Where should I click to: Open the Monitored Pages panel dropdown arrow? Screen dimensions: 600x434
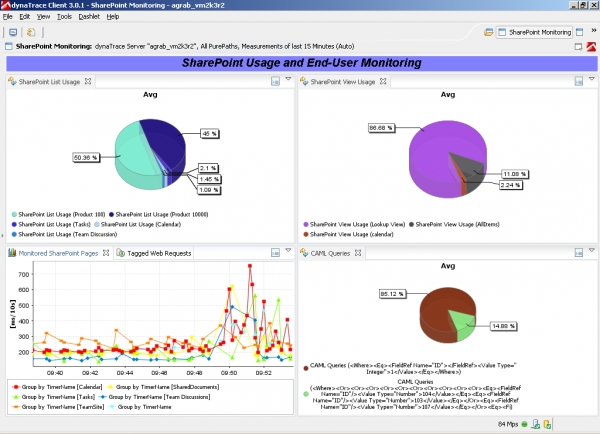click(x=289, y=250)
